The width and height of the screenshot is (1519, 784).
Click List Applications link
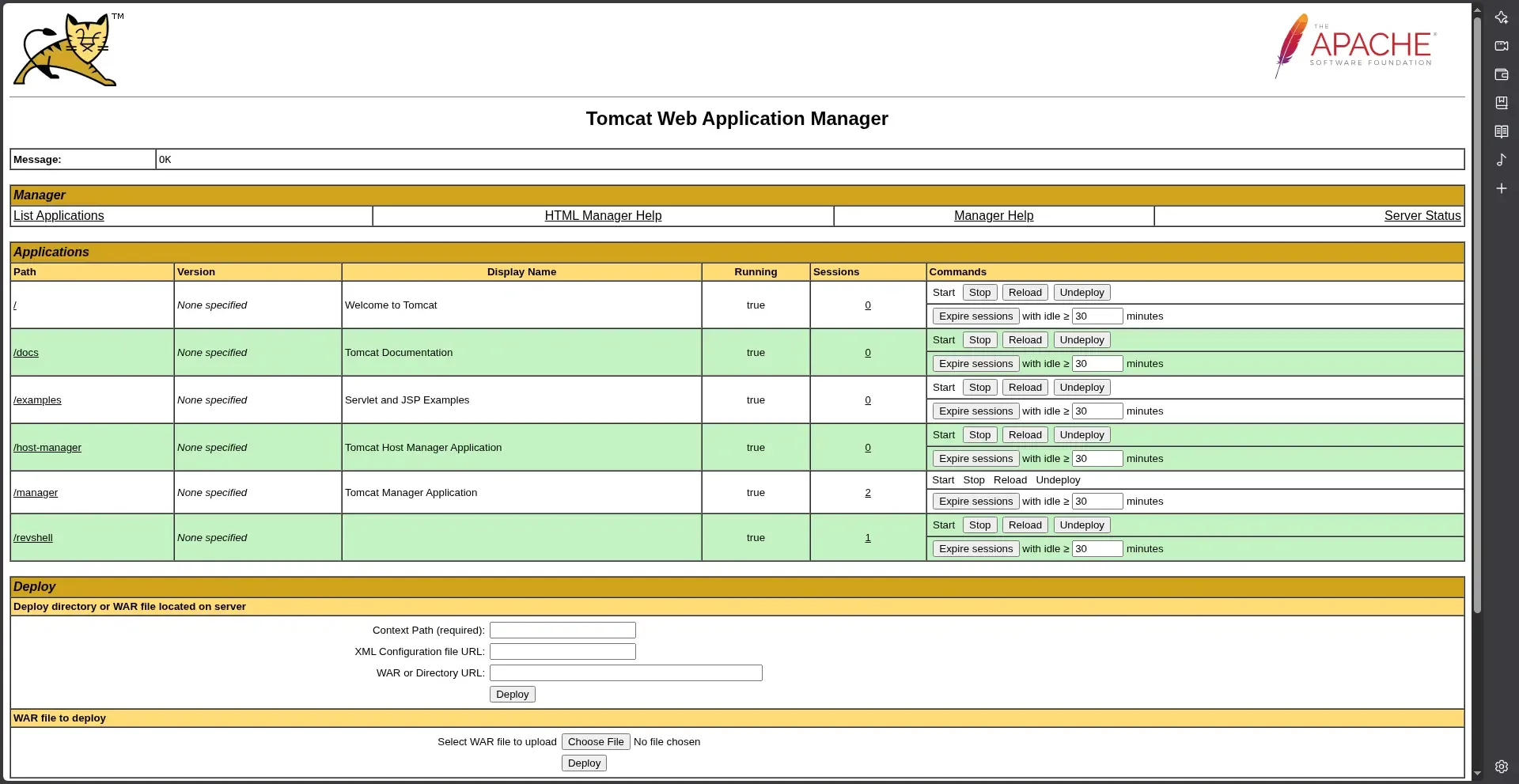point(59,216)
